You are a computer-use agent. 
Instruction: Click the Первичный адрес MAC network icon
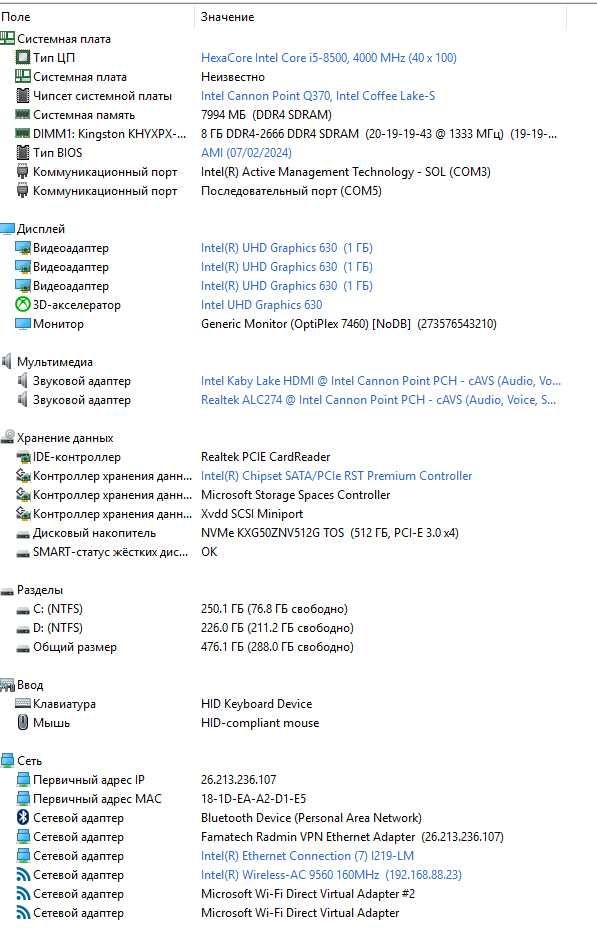click(x=23, y=799)
